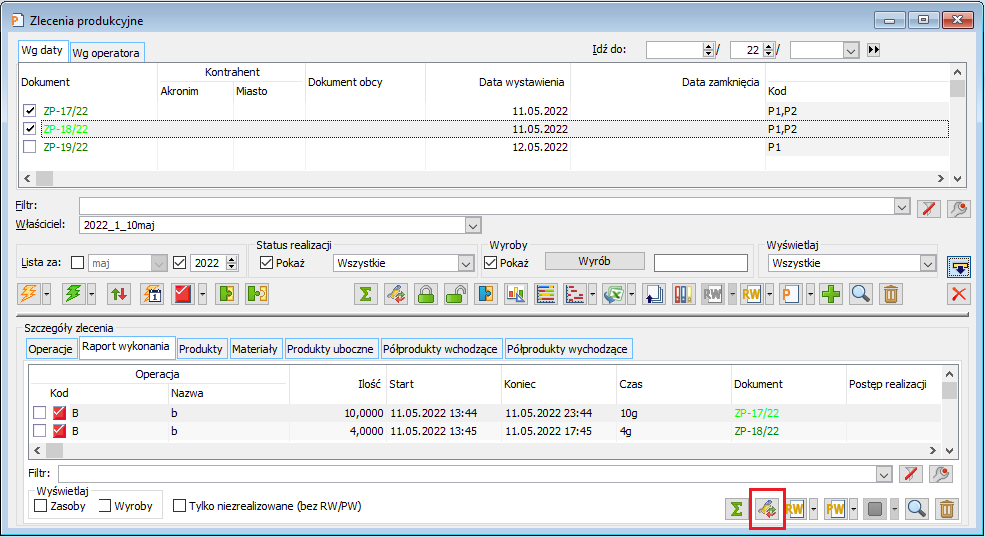Toggle the year 2022 checkbox

pos(179,263)
